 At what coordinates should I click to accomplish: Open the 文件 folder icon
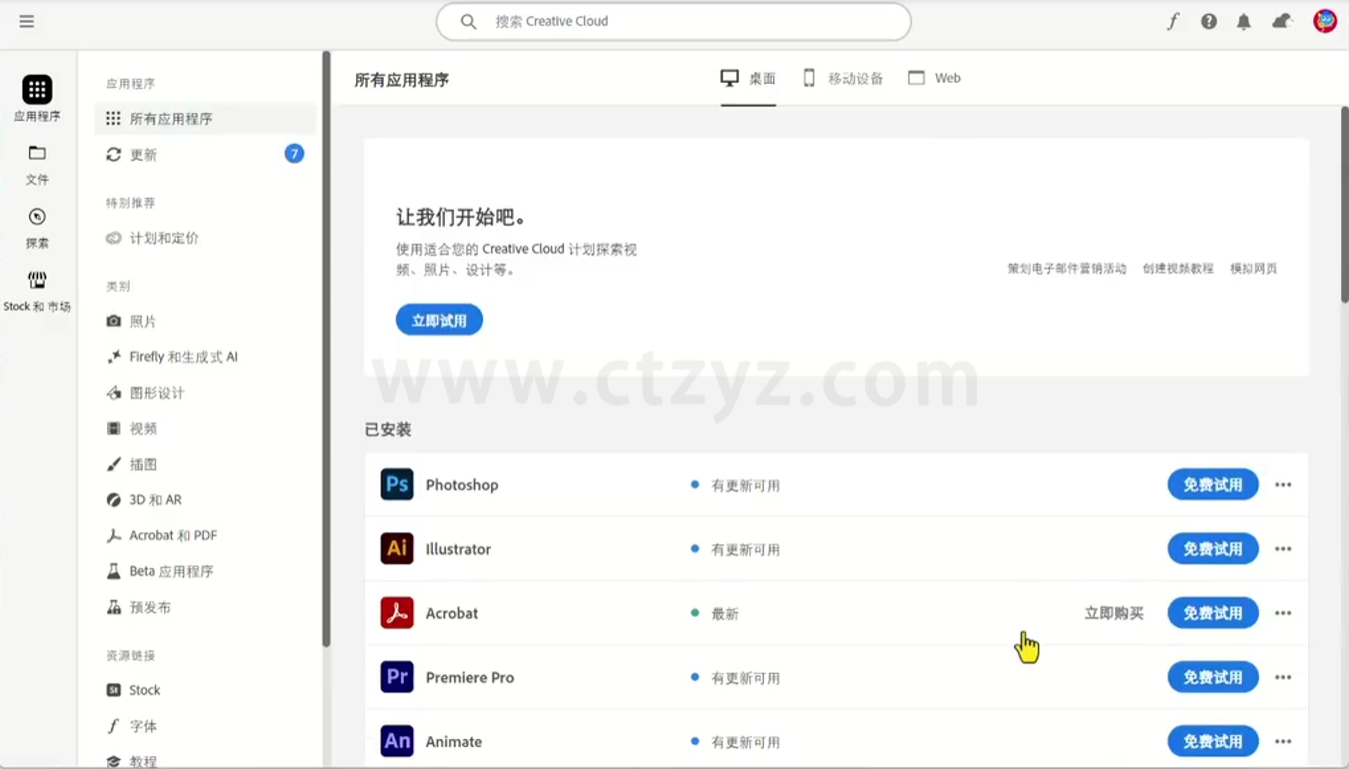(x=37, y=153)
